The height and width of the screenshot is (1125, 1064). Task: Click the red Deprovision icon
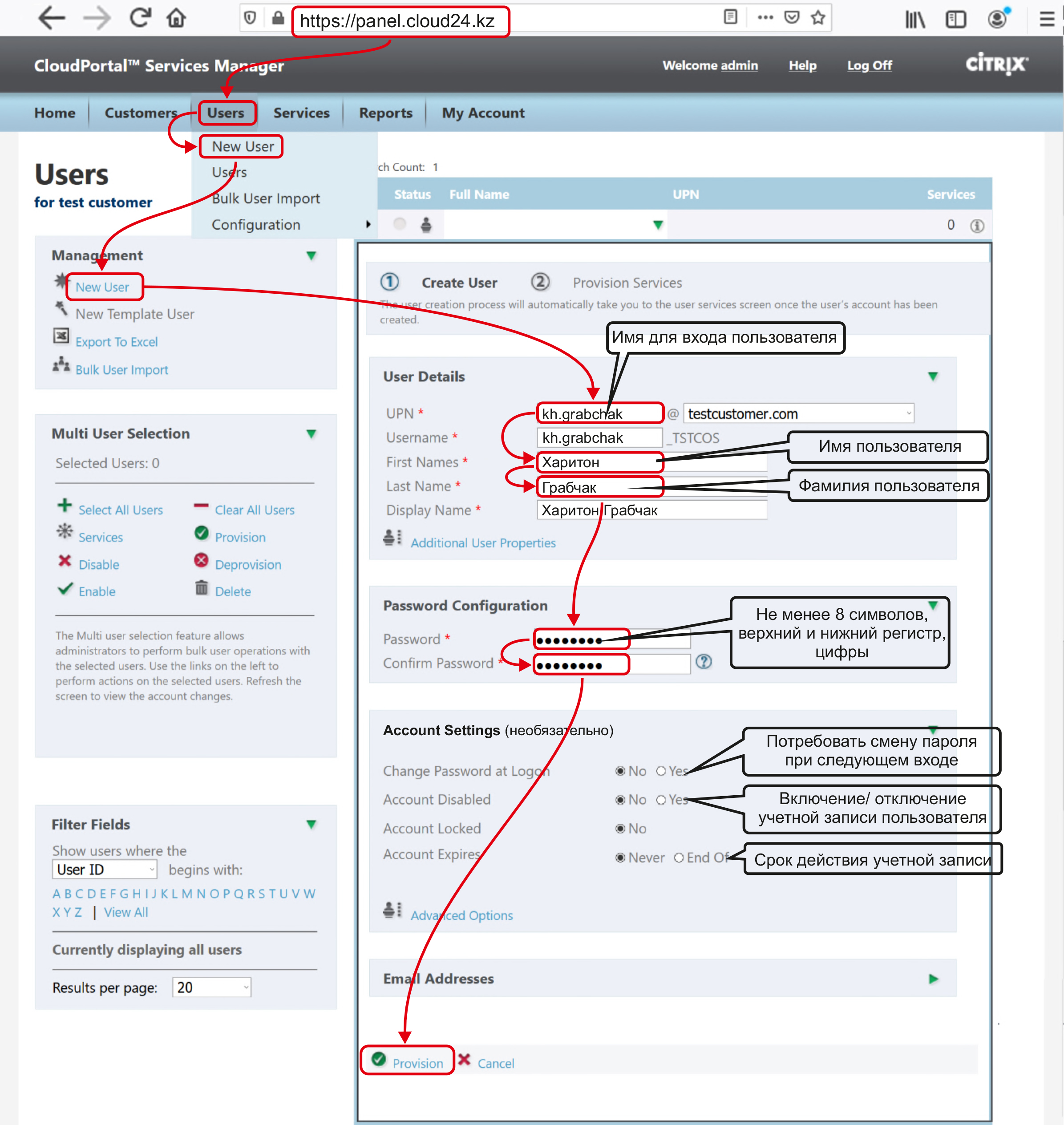201,561
